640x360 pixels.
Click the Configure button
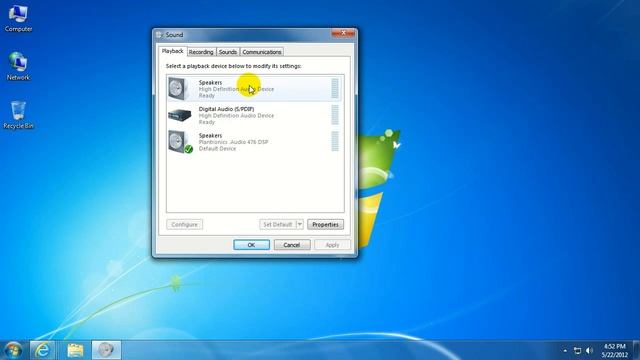[184, 224]
